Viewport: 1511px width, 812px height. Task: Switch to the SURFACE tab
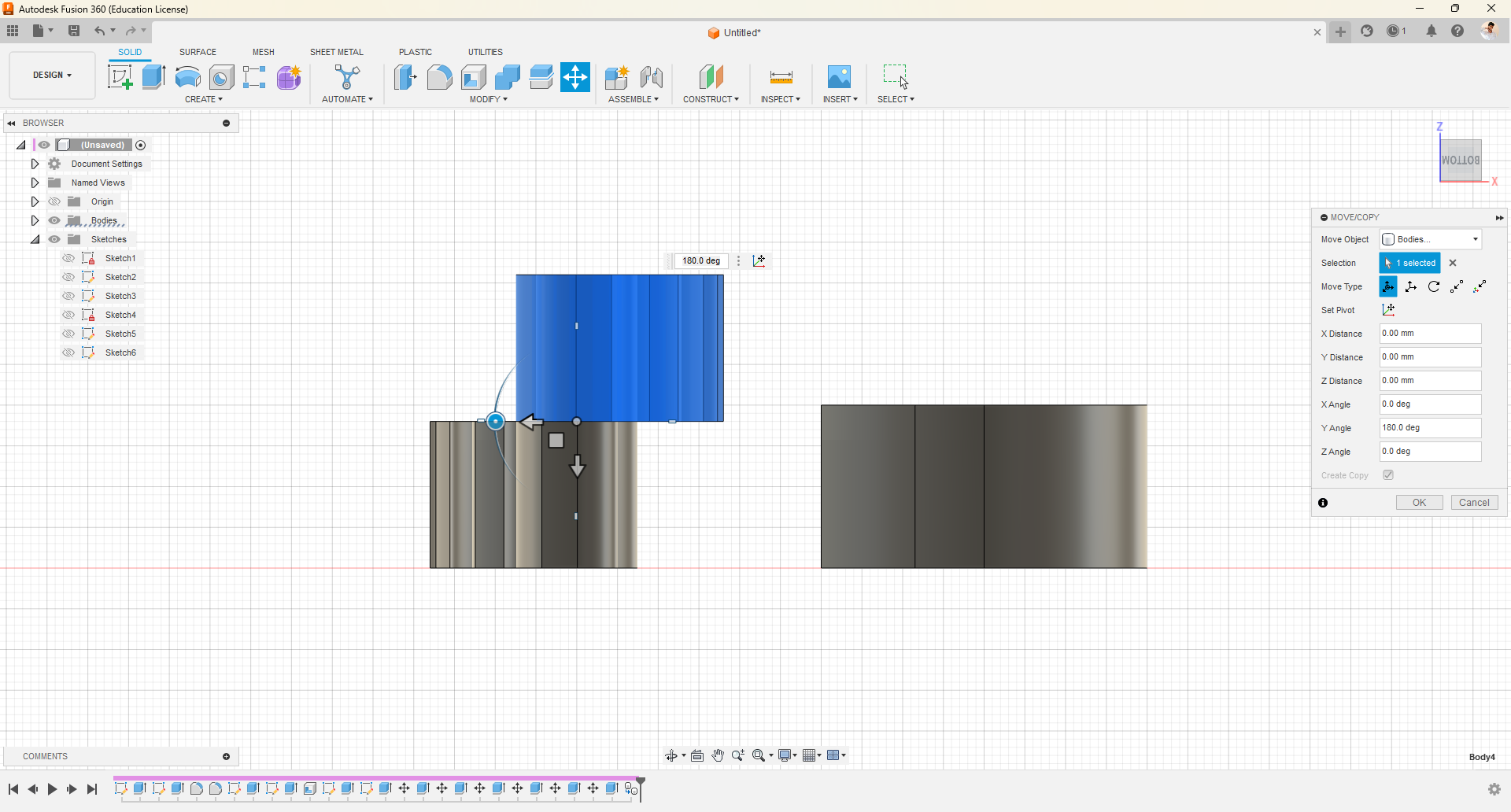198,52
